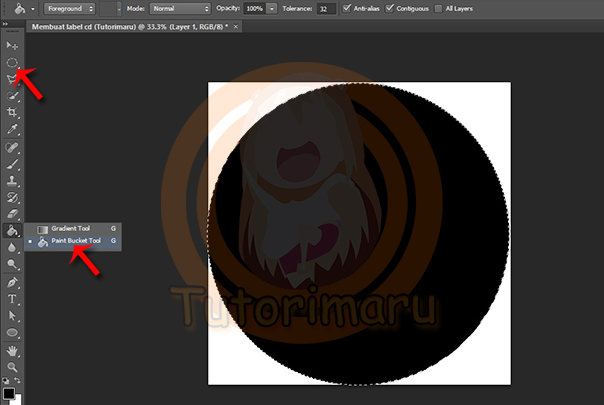Select the History Brush tool
Viewport: 604px width, 405px height.
click(12, 197)
